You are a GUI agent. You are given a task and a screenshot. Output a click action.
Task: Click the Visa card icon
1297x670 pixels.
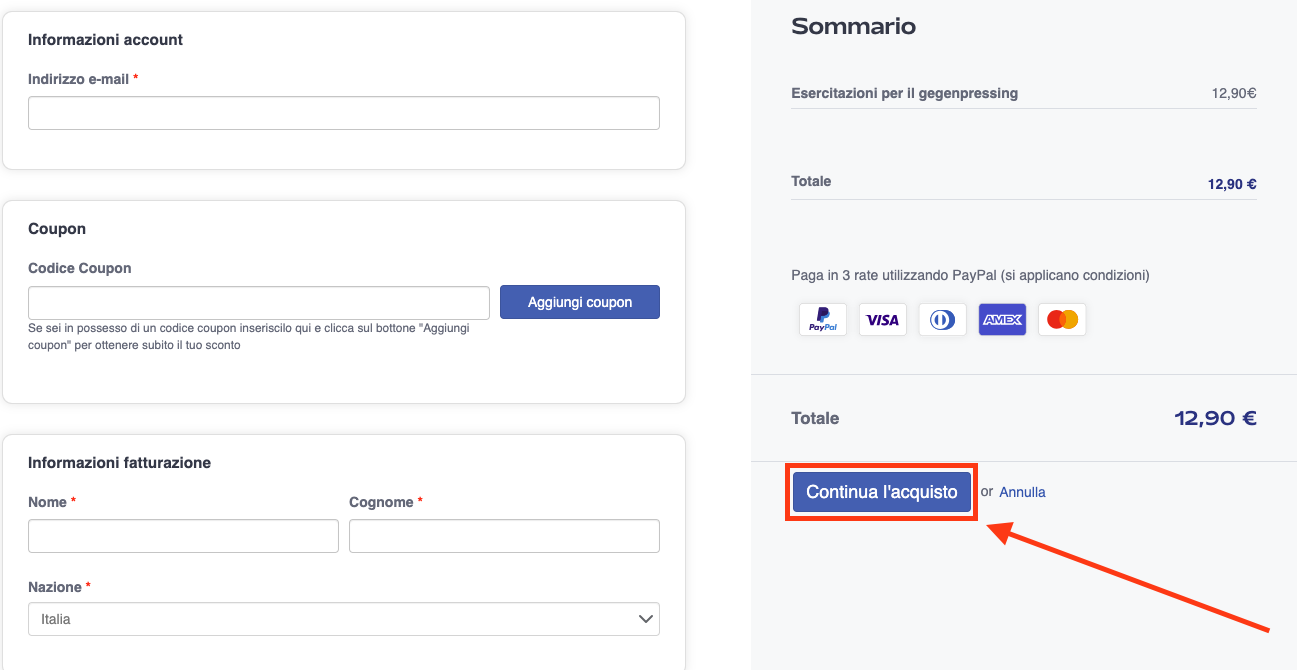coord(883,320)
